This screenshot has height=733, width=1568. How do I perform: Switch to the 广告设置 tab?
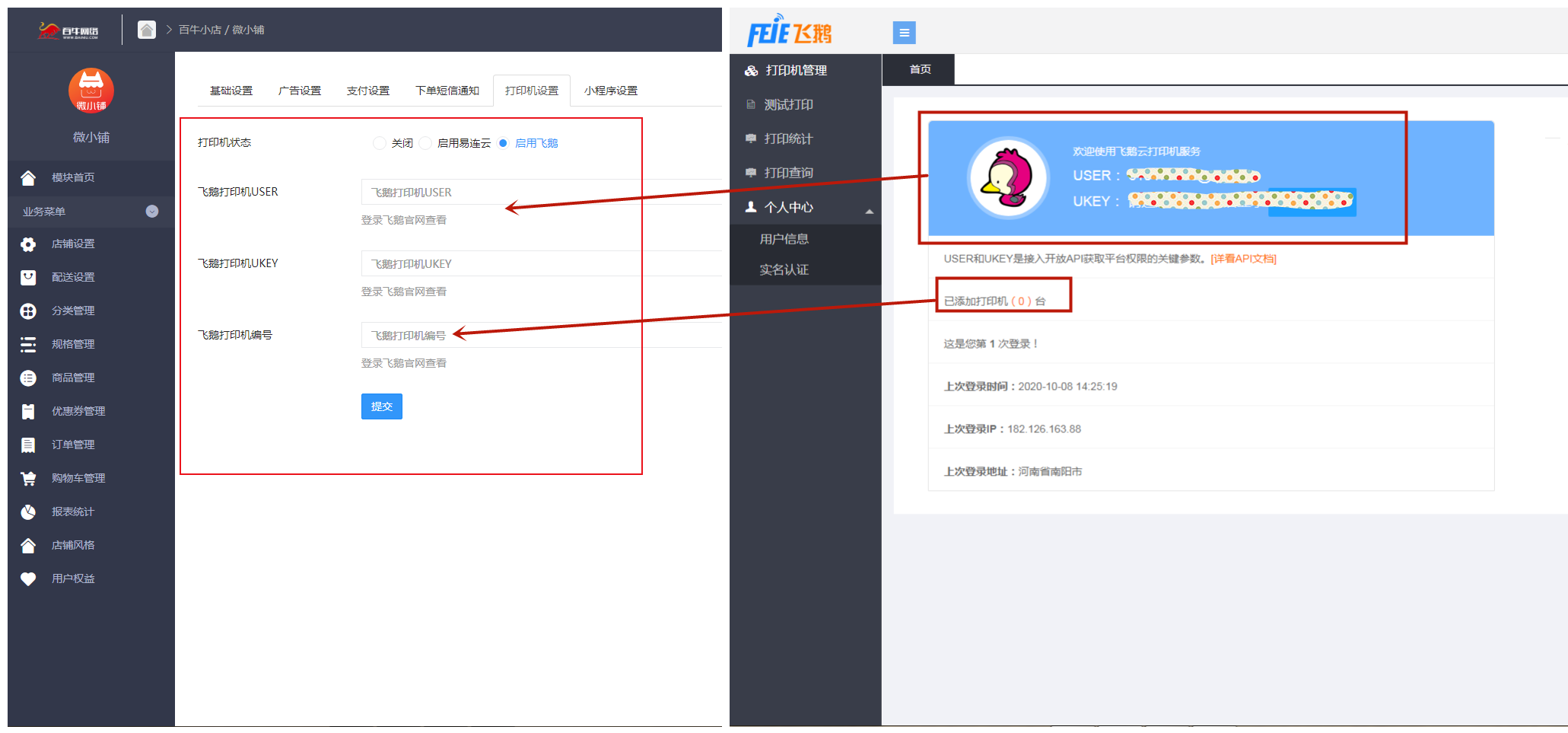[x=300, y=91]
